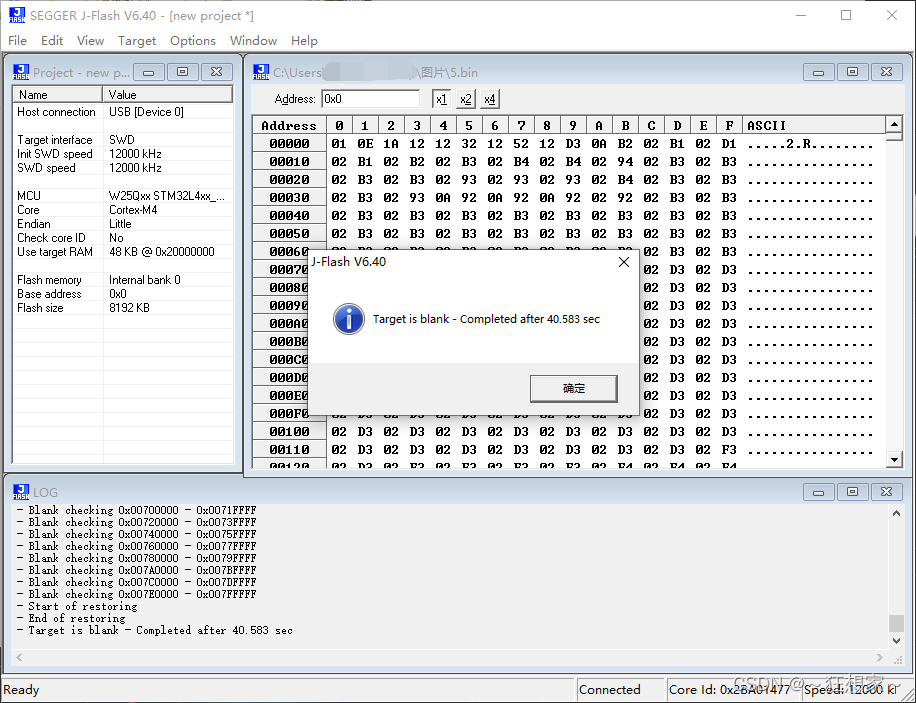Image resolution: width=916 pixels, height=703 pixels.
Task: Maximize the Project panel
Action: tap(182, 72)
